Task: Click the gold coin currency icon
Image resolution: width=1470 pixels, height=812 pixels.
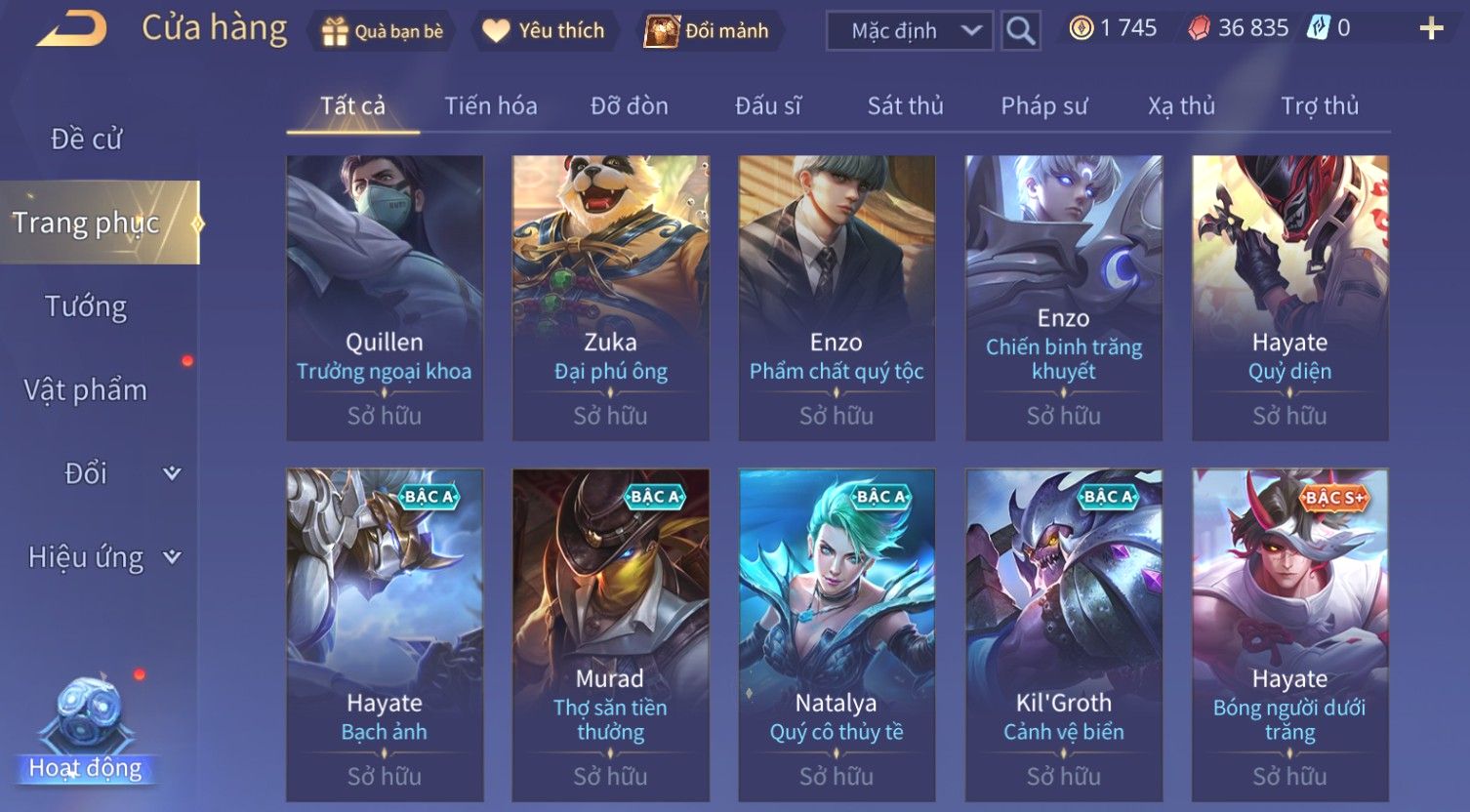Action: coord(1081,28)
